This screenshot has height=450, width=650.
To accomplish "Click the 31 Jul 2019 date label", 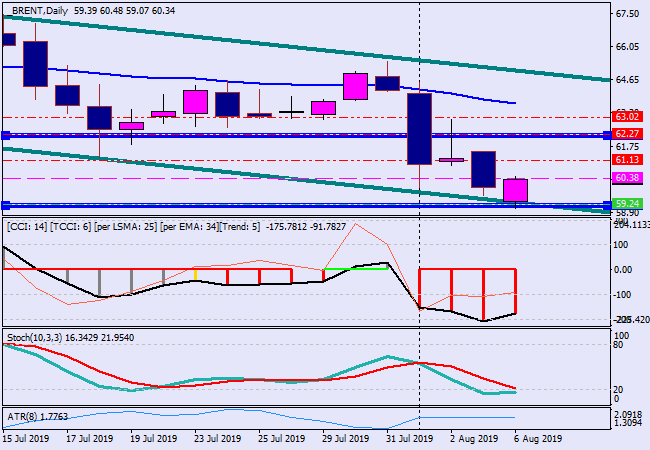I will tap(410, 438).
